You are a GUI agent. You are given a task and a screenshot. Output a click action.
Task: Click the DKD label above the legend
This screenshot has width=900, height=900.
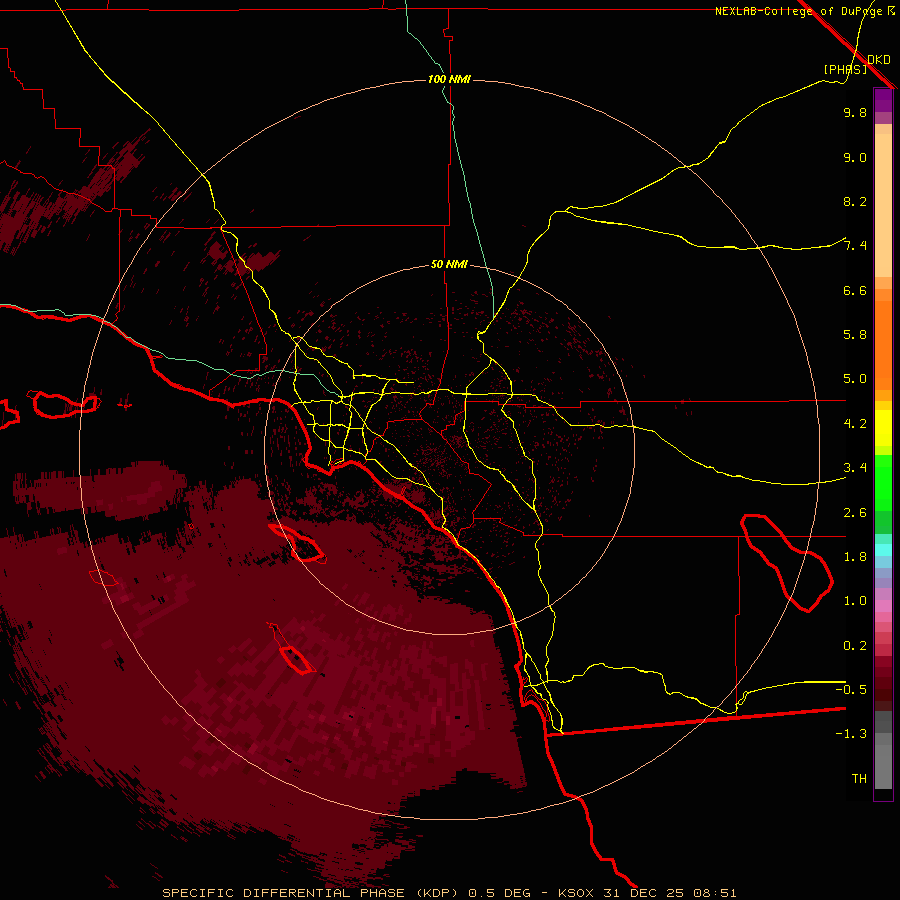pos(879,59)
